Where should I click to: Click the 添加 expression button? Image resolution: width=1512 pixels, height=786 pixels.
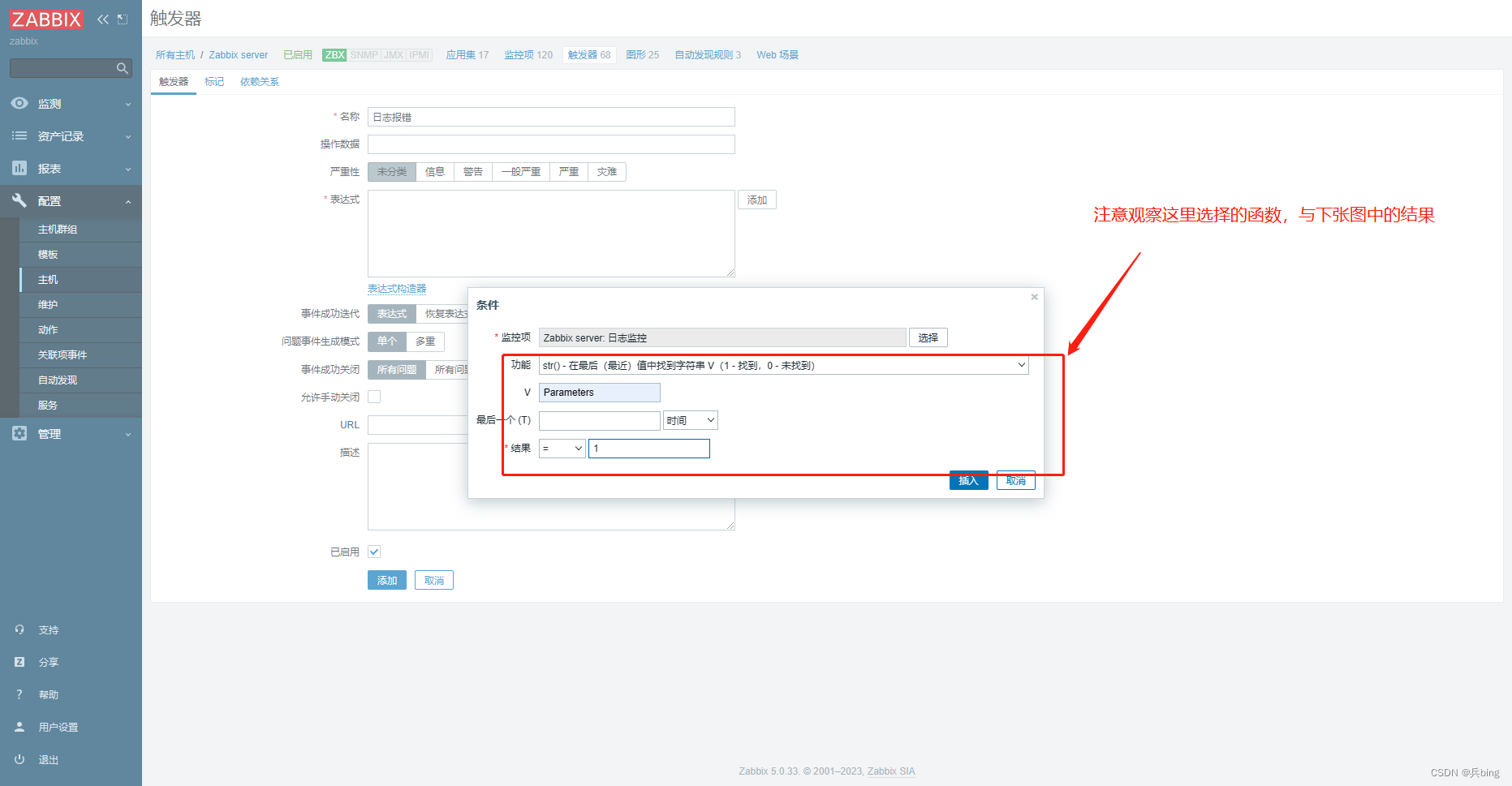[757, 200]
